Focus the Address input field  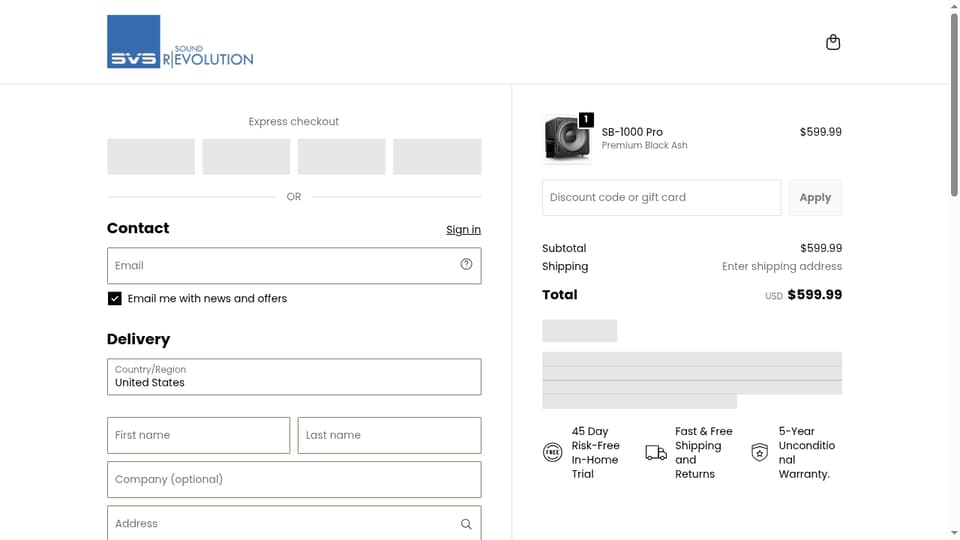click(x=294, y=523)
